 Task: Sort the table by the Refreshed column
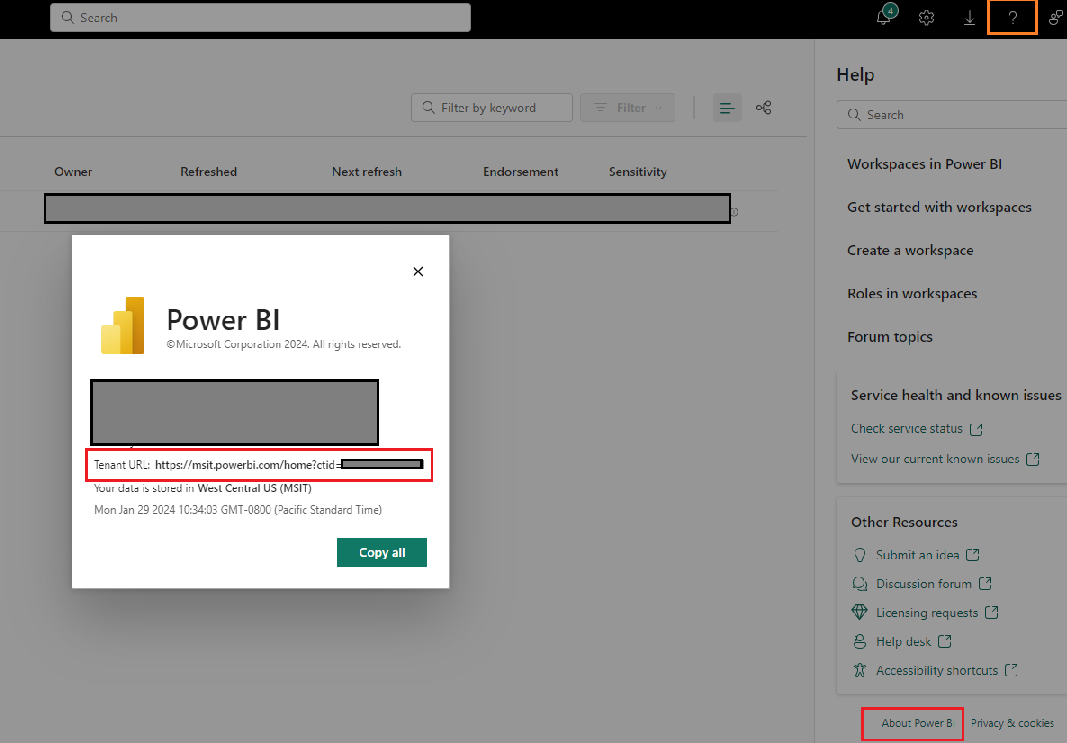[x=208, y=171]
